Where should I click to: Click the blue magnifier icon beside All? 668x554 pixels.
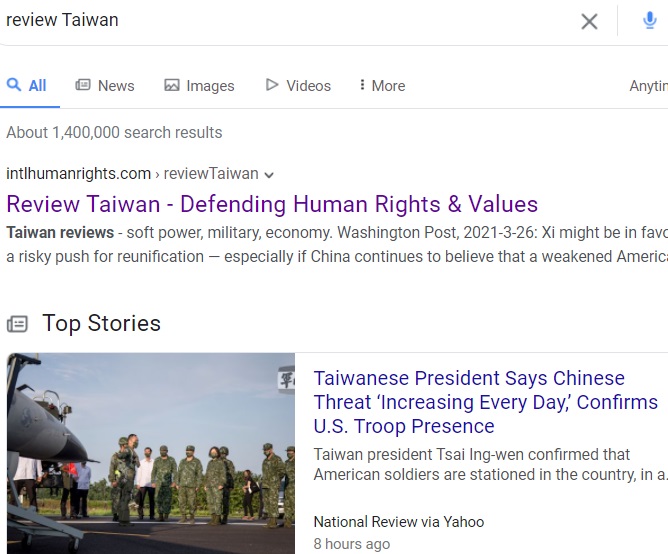tap(14, 84)
